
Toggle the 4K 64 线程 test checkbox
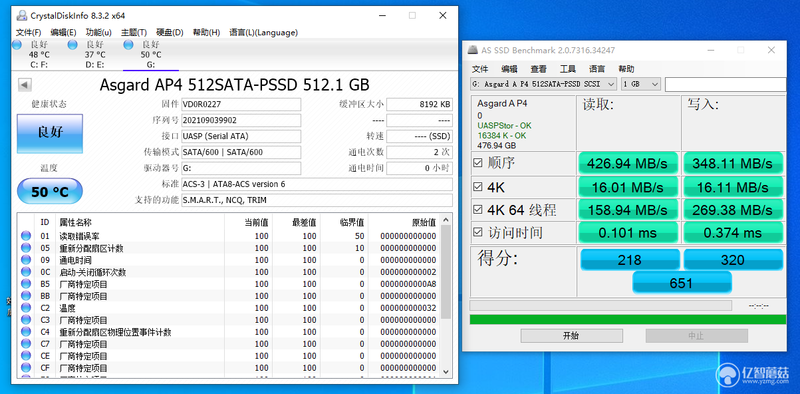click(x=478, y=209)
